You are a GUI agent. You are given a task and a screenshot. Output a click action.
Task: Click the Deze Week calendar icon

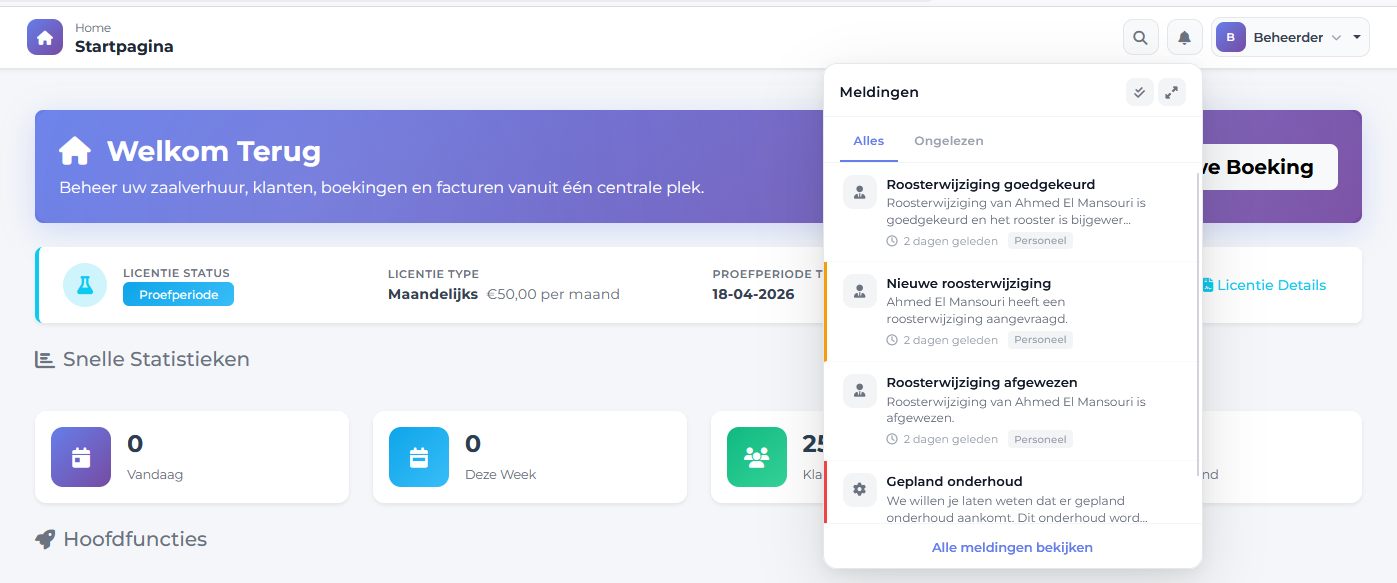point(418,457)
